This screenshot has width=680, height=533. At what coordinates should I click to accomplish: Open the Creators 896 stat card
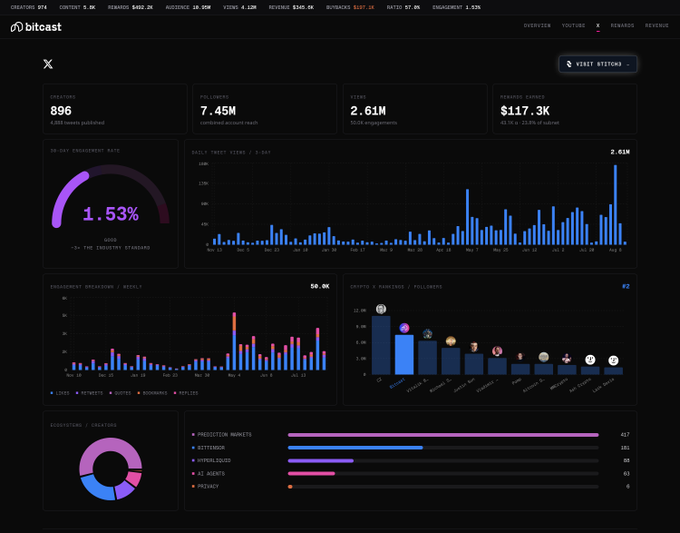click(115, 109)
